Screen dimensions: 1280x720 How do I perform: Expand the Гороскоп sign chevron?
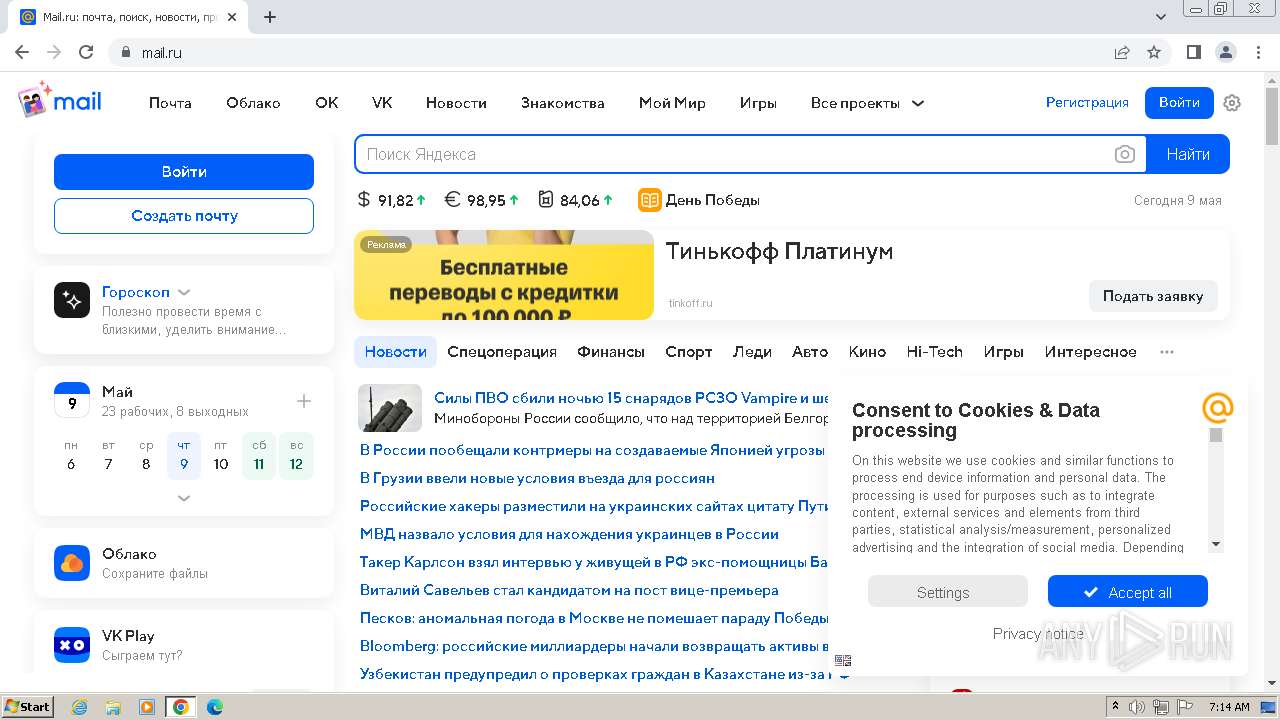tap(184, 292)
